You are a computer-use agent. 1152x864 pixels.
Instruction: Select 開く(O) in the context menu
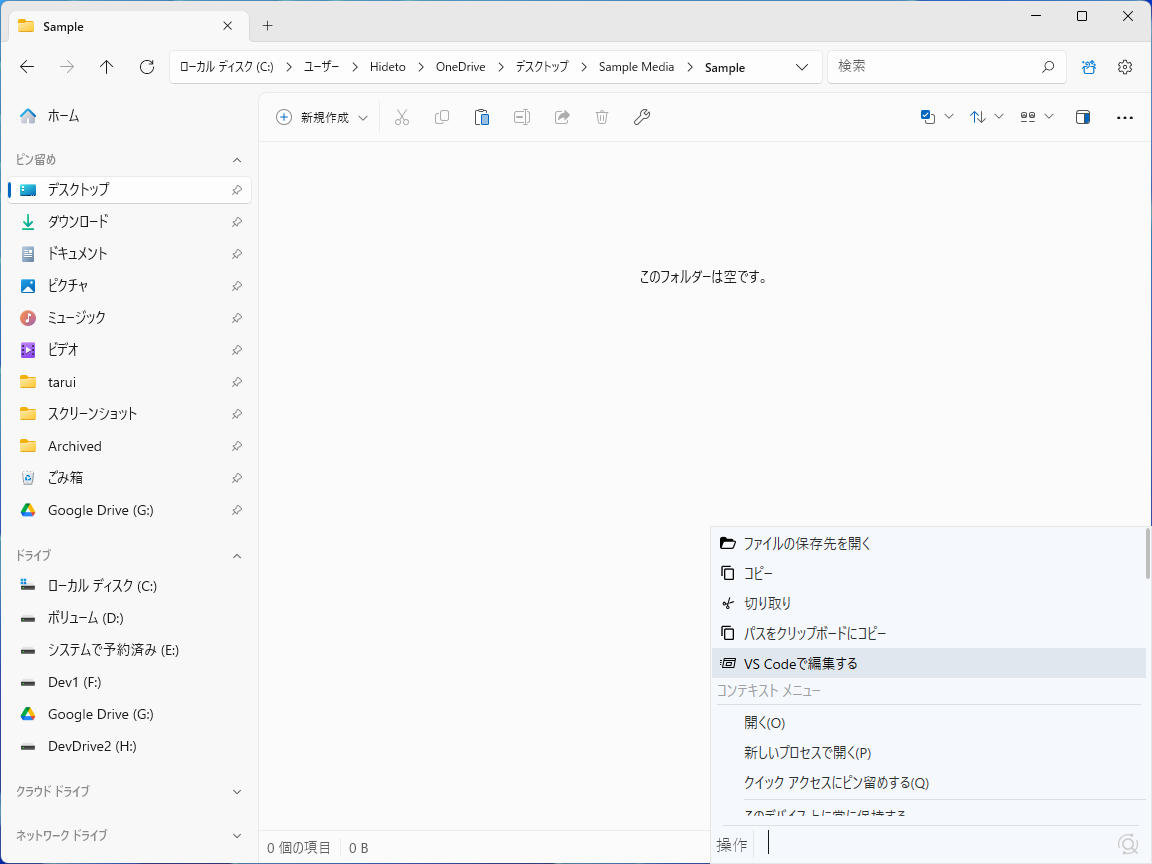tap(764, 722)
